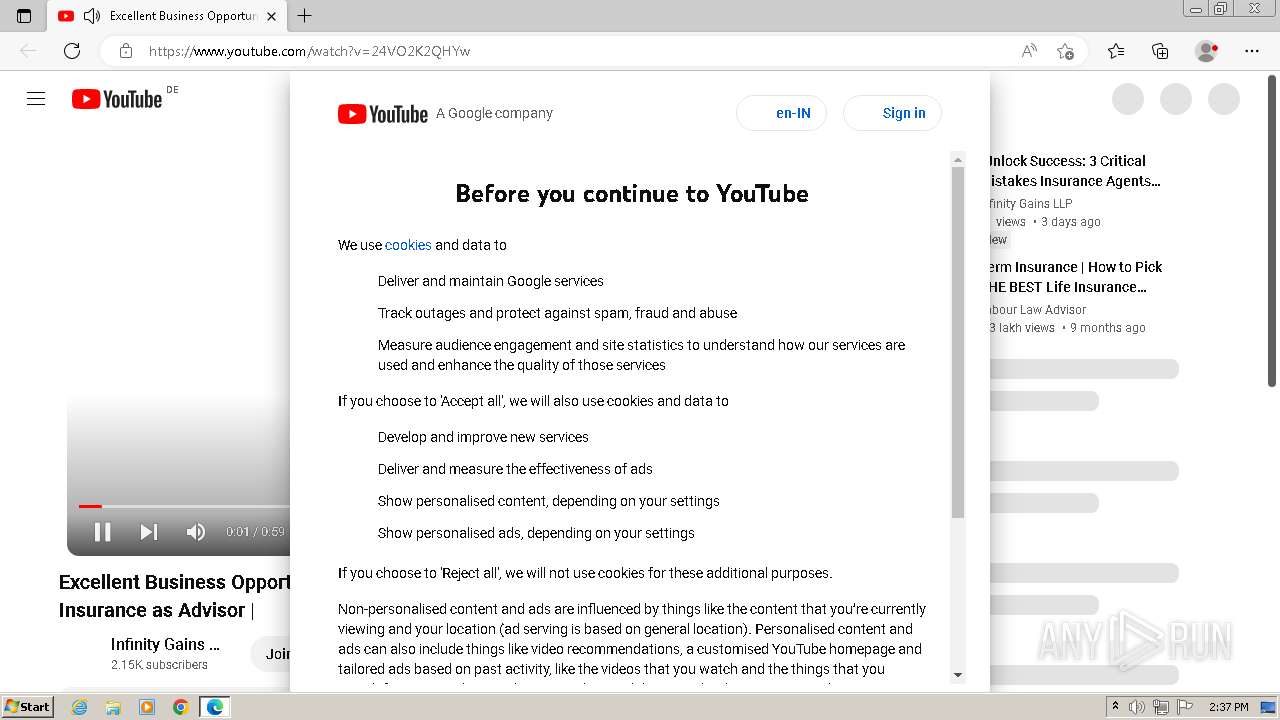Launch Internet Explorer from taskbar
The width and height of the screenshot is (1280, 720).
point(80,707)
